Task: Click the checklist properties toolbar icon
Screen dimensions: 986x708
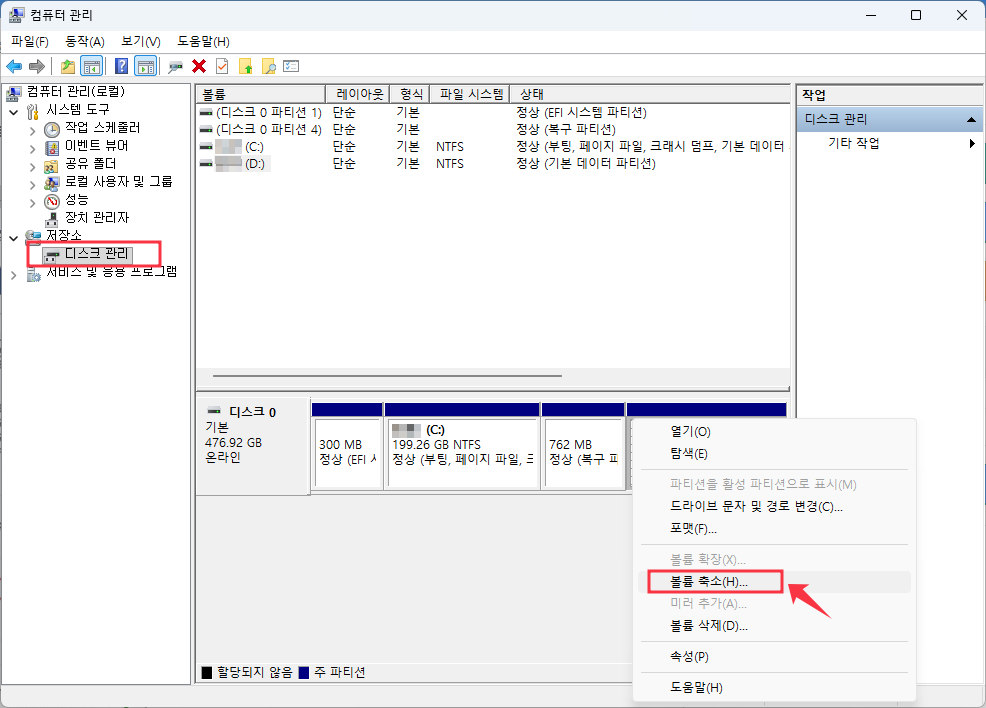Action: coord(292,66)
